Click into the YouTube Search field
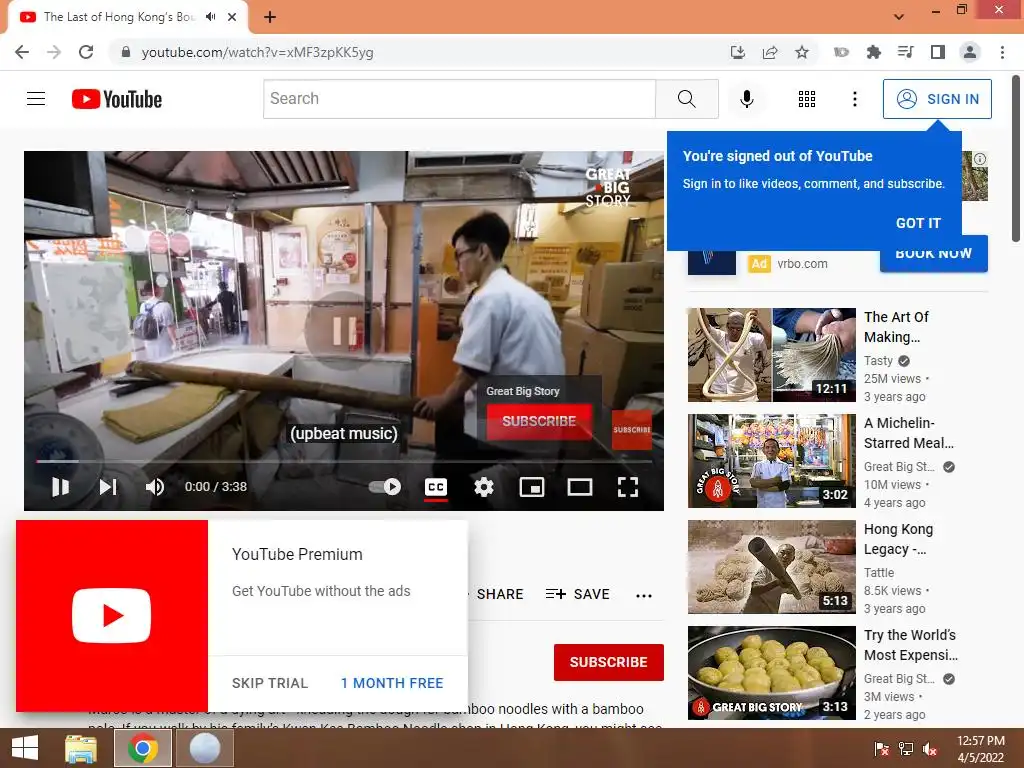 pos(459,99)
